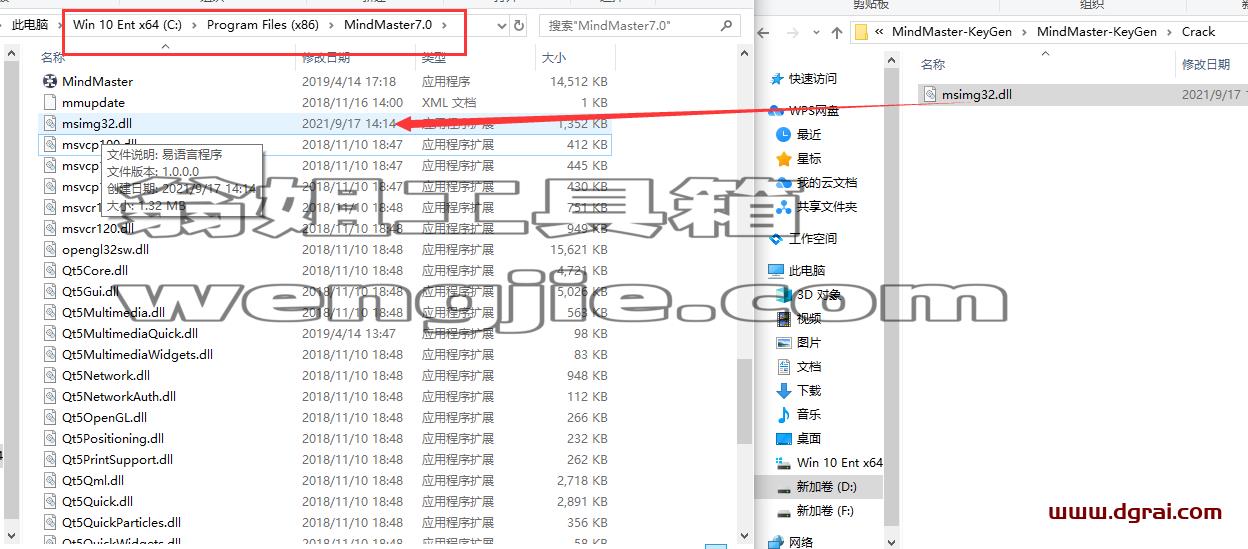This screenshot has width=1248, height=549.
Task: Click the 星标 star icon in sidebar
Action: tap(784, 158)
